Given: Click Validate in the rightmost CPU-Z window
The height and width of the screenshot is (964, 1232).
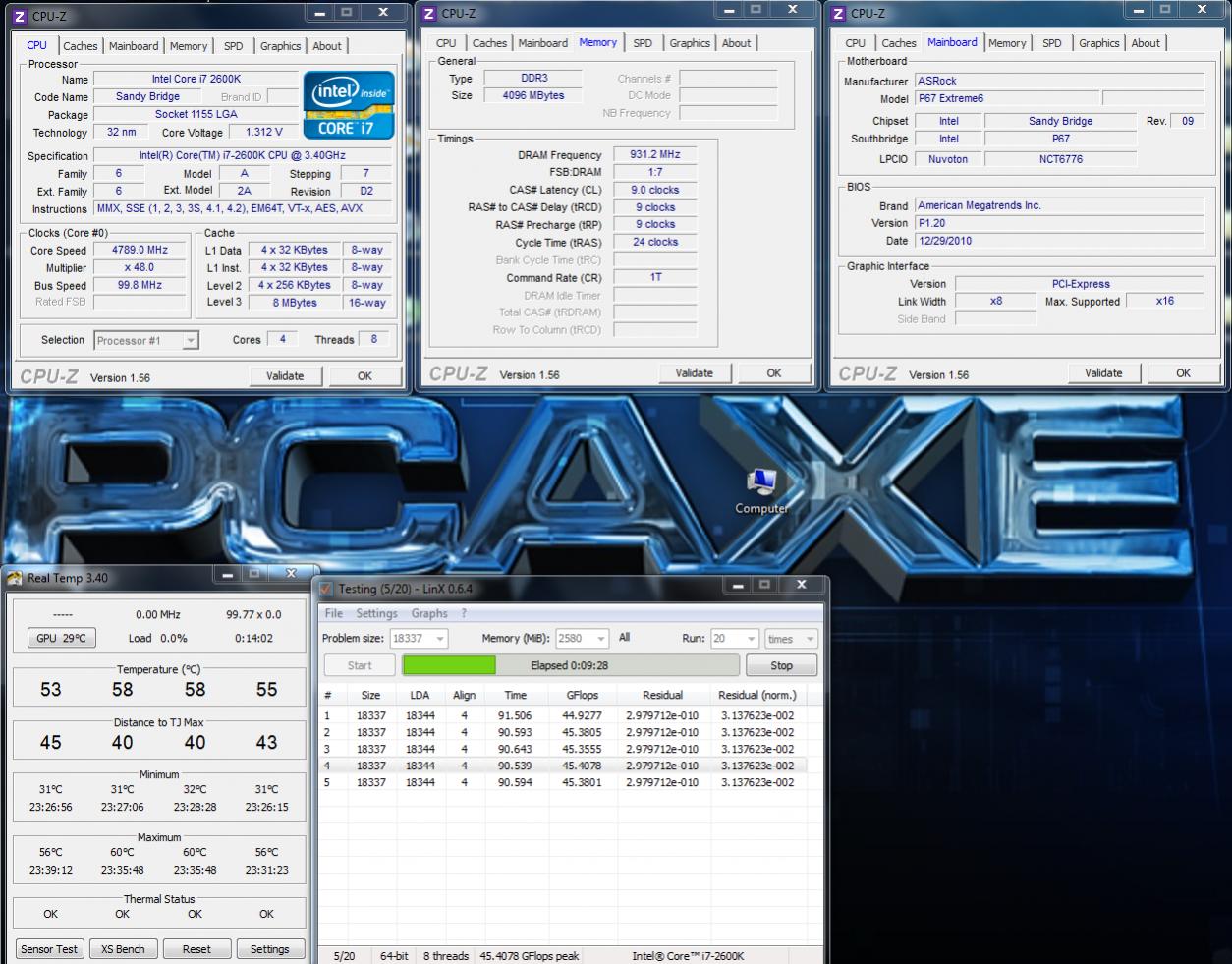Looking at the screenshot, I should (x=1103, y=373).
